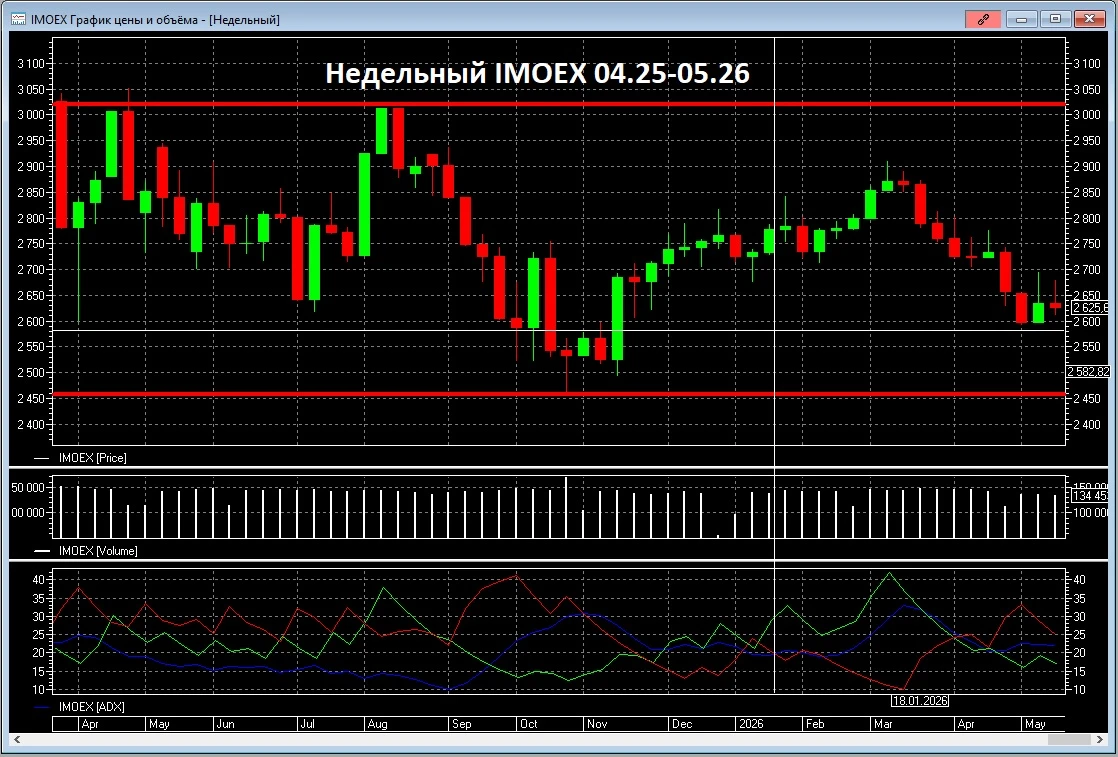Screen dimensions: 1118x757
Task: Click the Jul label on time axis
Action: [307, 724]
